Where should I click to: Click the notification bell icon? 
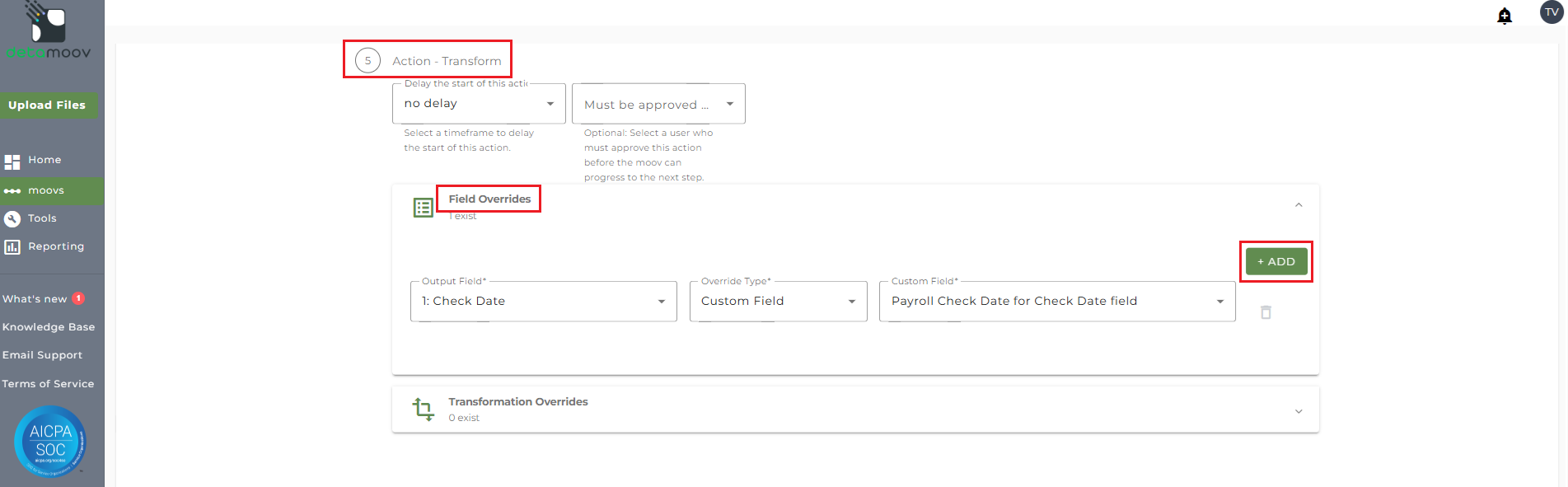coord(1505,16)
